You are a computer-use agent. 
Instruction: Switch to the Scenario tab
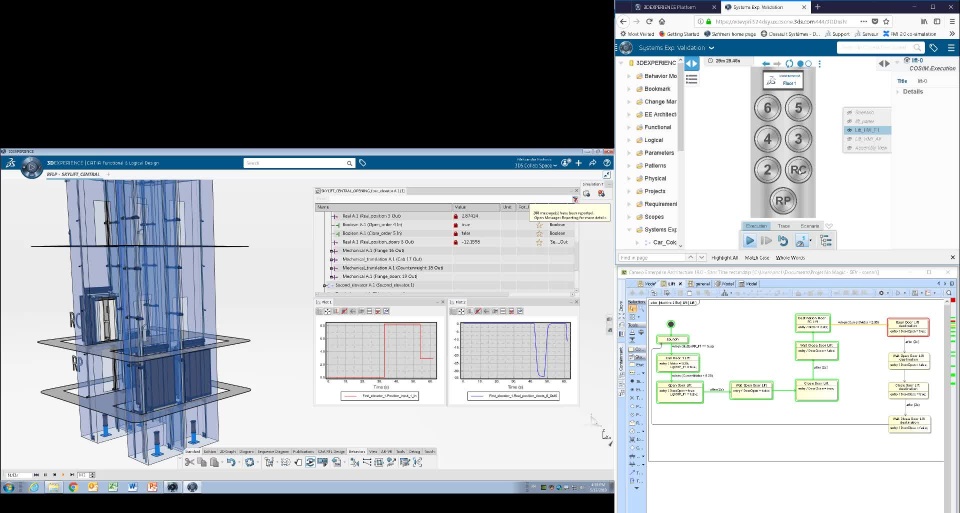pos(809,226)
